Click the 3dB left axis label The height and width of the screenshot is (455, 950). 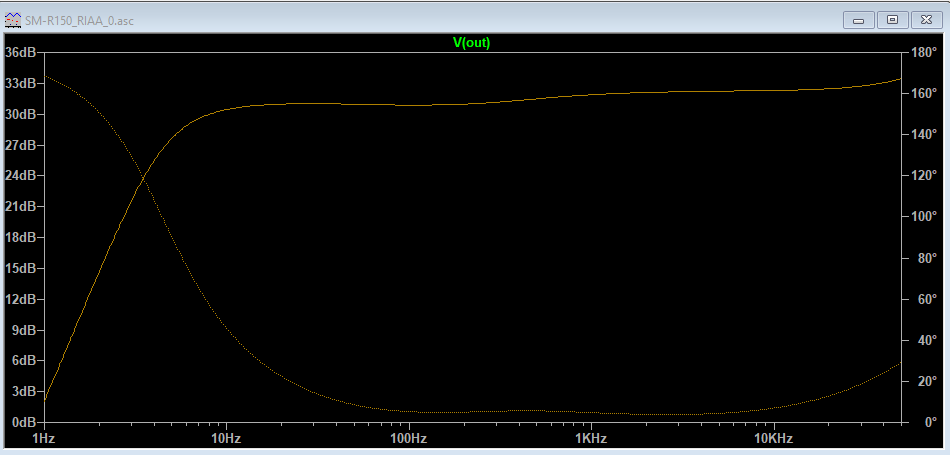coord(22,391)
